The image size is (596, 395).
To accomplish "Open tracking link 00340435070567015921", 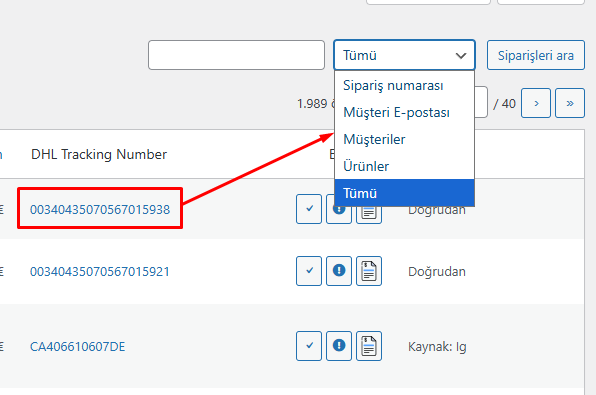I will click(100, 271).
